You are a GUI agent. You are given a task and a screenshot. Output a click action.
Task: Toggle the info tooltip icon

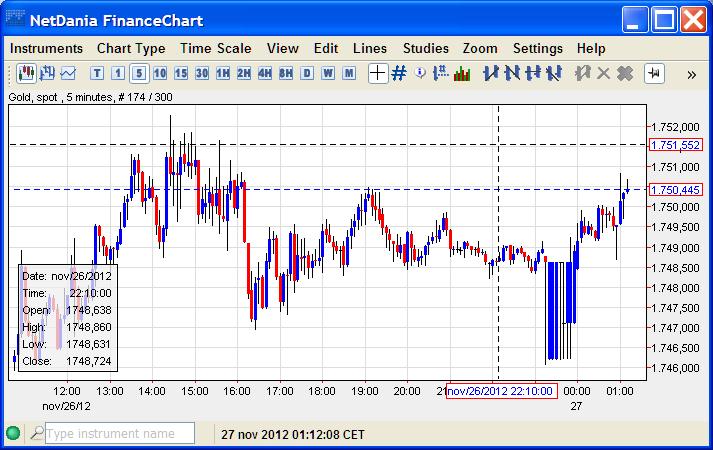click(420, 73)
